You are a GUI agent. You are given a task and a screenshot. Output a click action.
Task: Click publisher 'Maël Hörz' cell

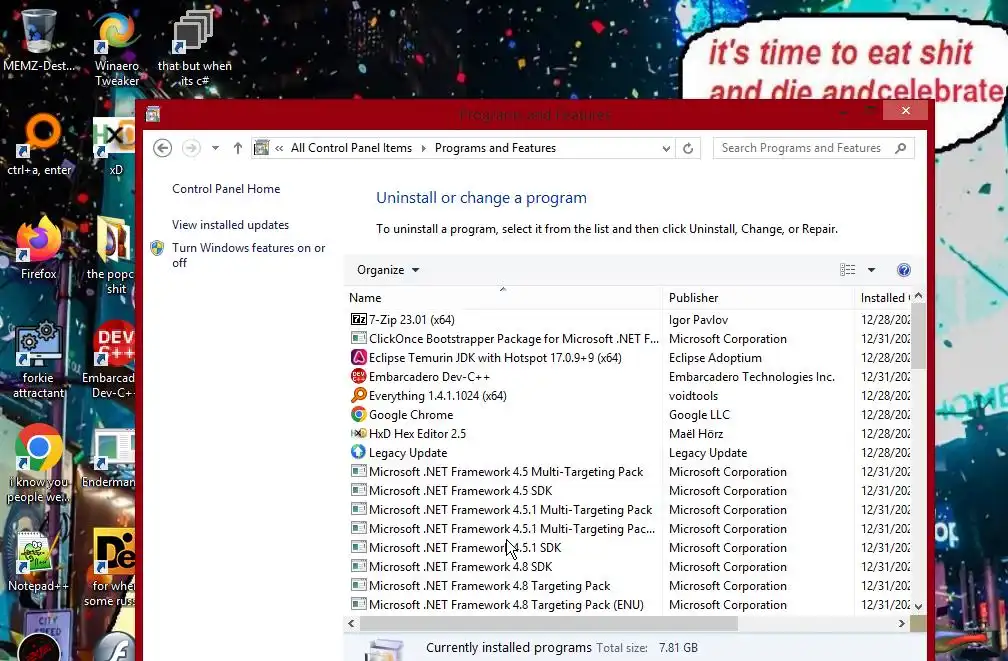tap(696, 433)
